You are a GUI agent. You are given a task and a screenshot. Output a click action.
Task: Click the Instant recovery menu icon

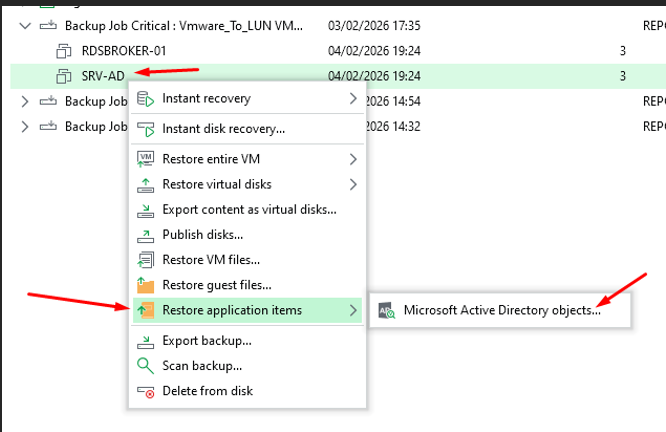[x=145, y=99]
